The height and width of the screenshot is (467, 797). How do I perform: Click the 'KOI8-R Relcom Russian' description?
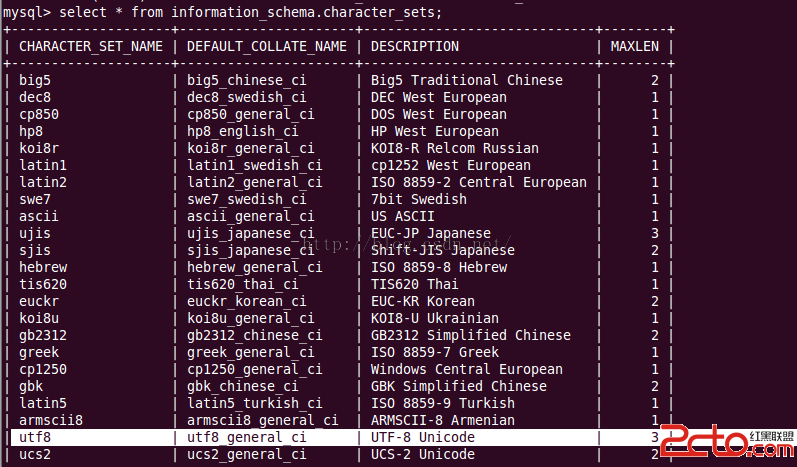[455, 148]
